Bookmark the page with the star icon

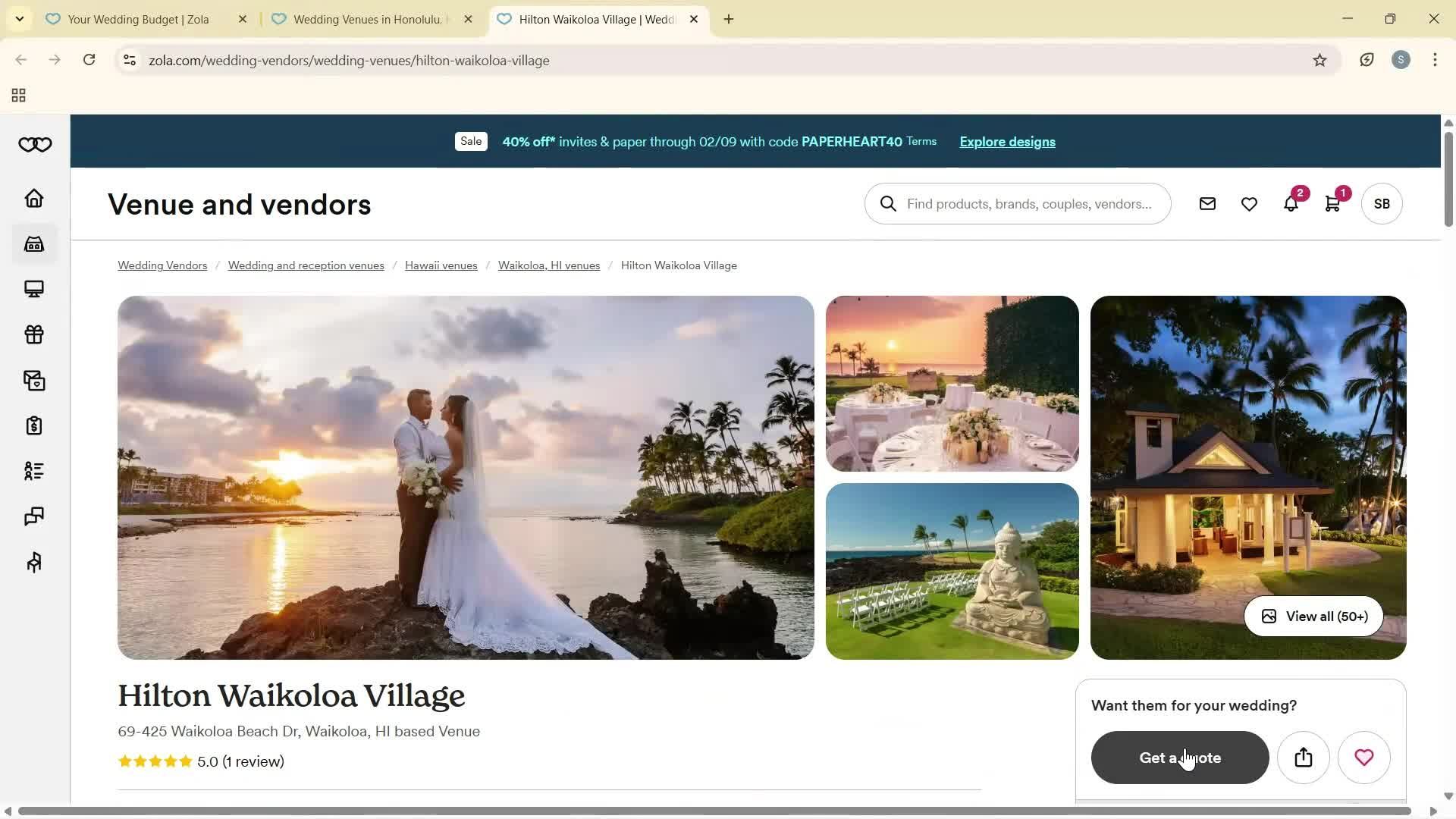(x=1319, y=60)
